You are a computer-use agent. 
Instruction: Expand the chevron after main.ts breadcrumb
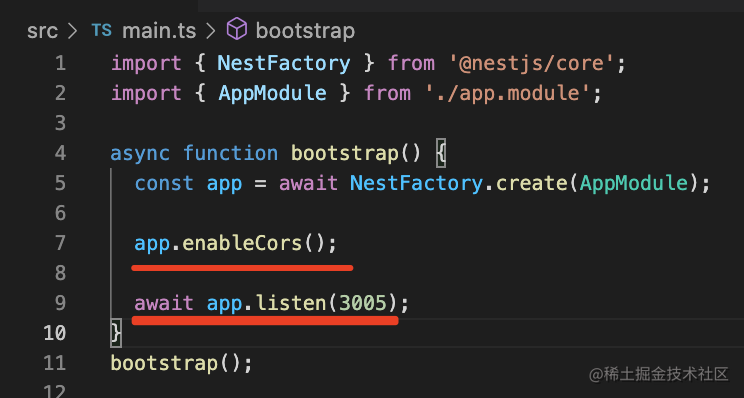[211, 31]
